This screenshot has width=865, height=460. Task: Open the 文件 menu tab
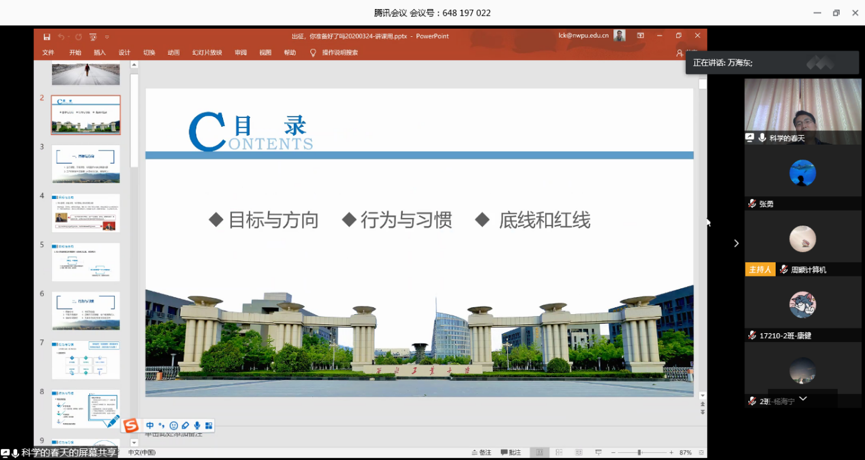48,53
